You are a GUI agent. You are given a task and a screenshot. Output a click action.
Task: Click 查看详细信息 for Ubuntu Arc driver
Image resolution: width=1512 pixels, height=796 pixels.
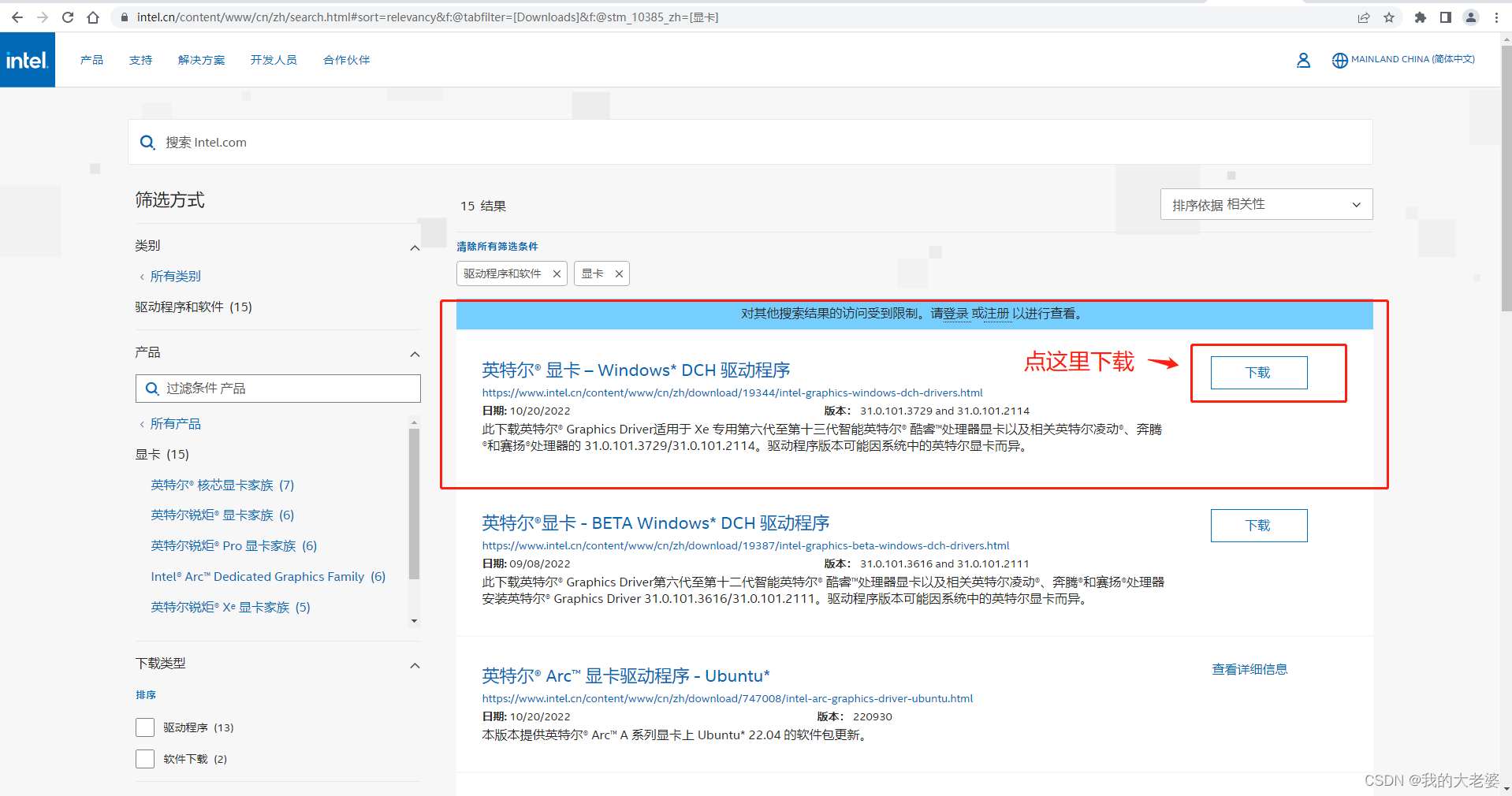pos(1249,669)
